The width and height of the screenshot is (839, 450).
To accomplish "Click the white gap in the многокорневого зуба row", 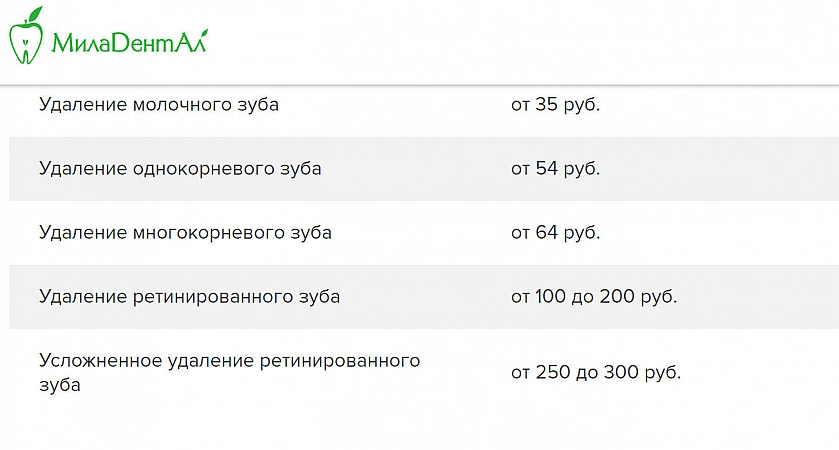I will tap(420, 232).
